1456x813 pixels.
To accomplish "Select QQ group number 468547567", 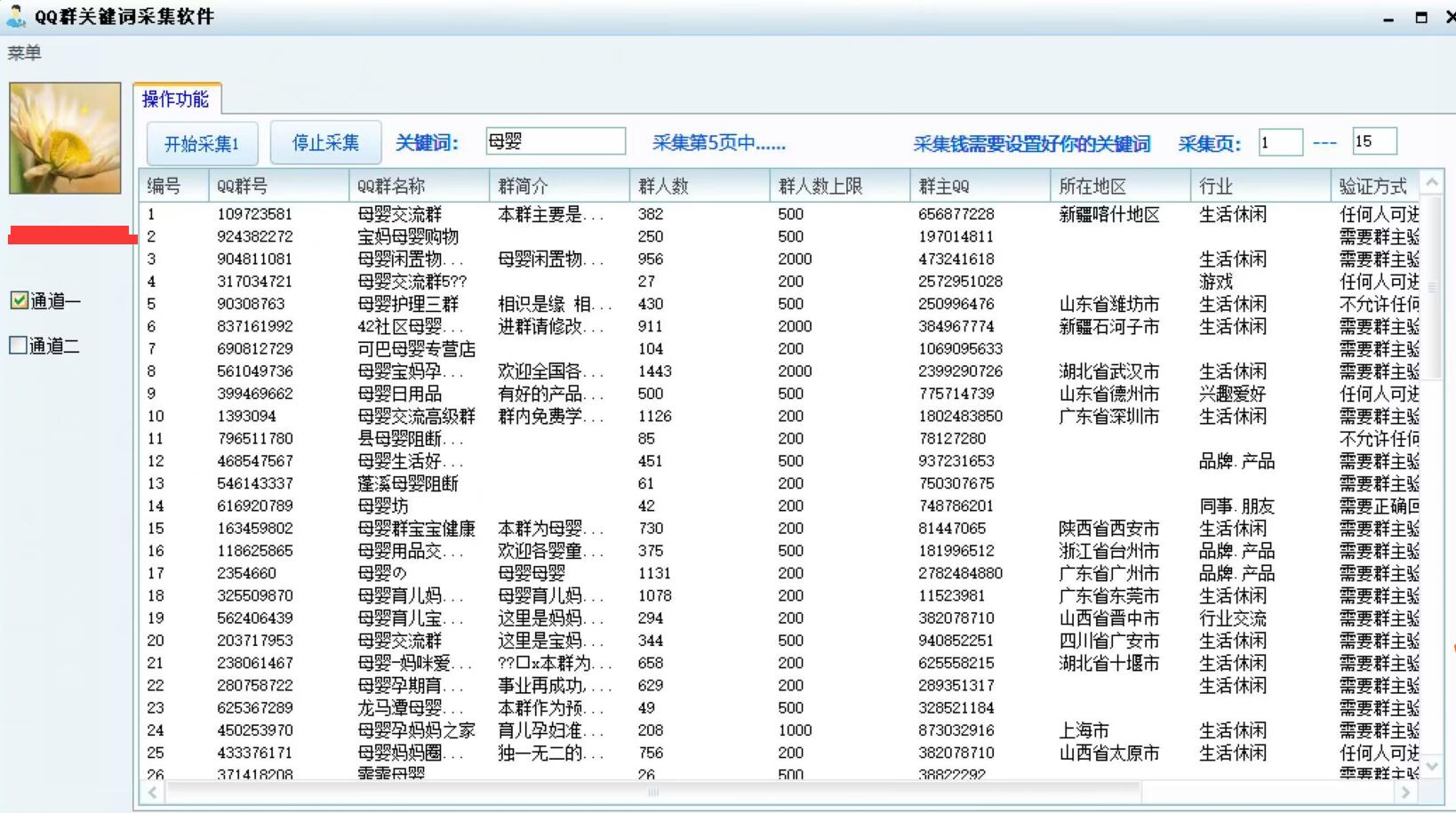I will pos(254,460).
